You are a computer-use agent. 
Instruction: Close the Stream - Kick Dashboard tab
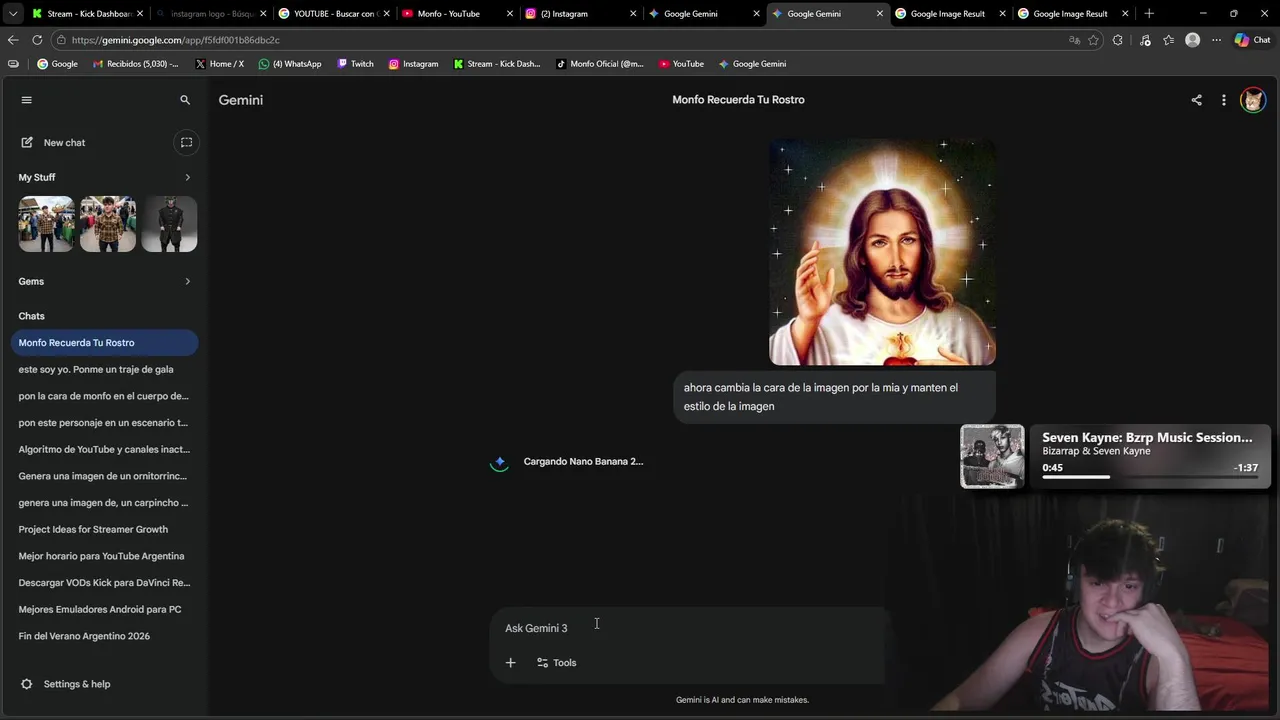point(140,14)
